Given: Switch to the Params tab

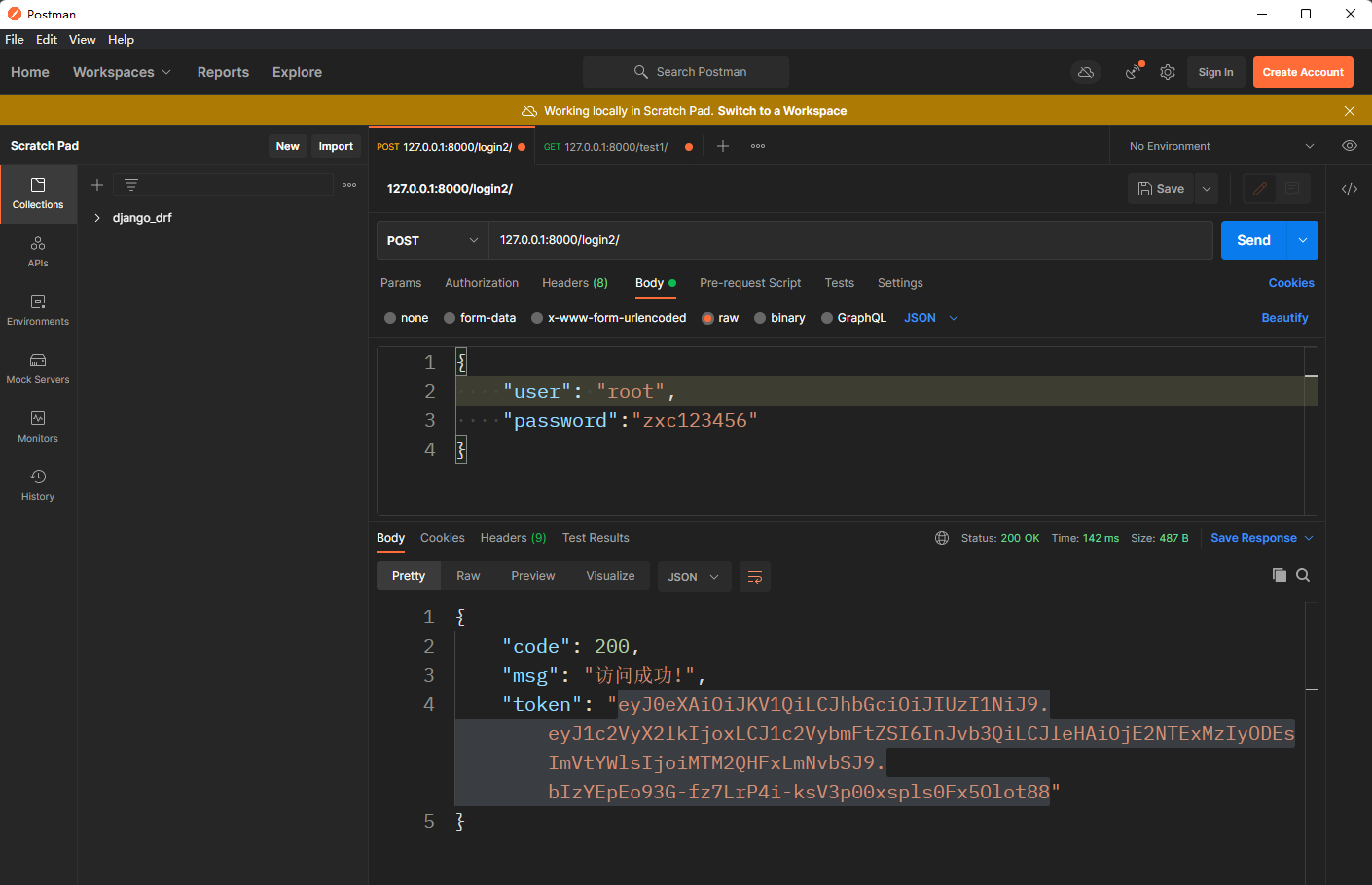Looking at the screenshot, I should pos(401,283).
